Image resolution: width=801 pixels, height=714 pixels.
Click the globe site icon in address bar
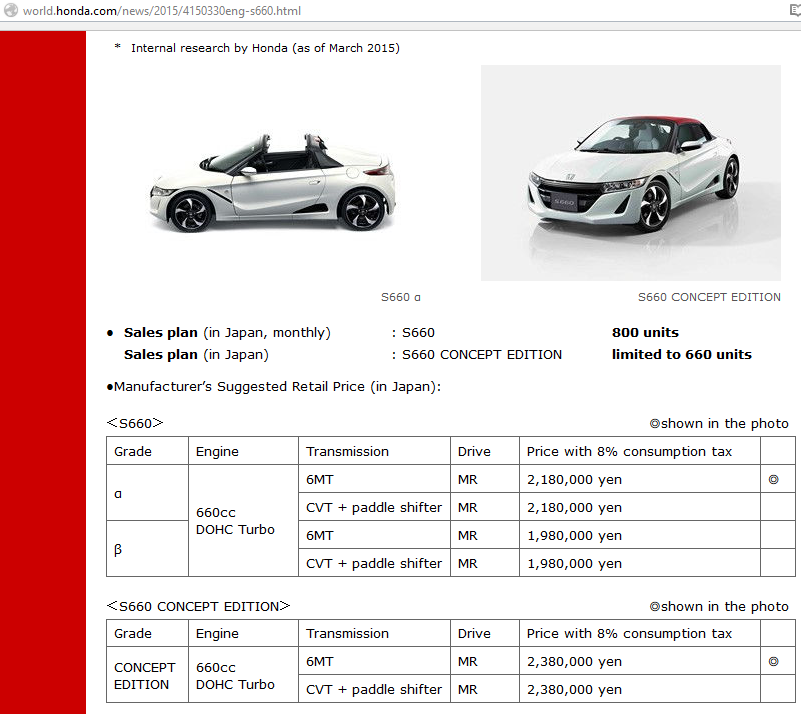pyautogui.click(x=11, y=10)
